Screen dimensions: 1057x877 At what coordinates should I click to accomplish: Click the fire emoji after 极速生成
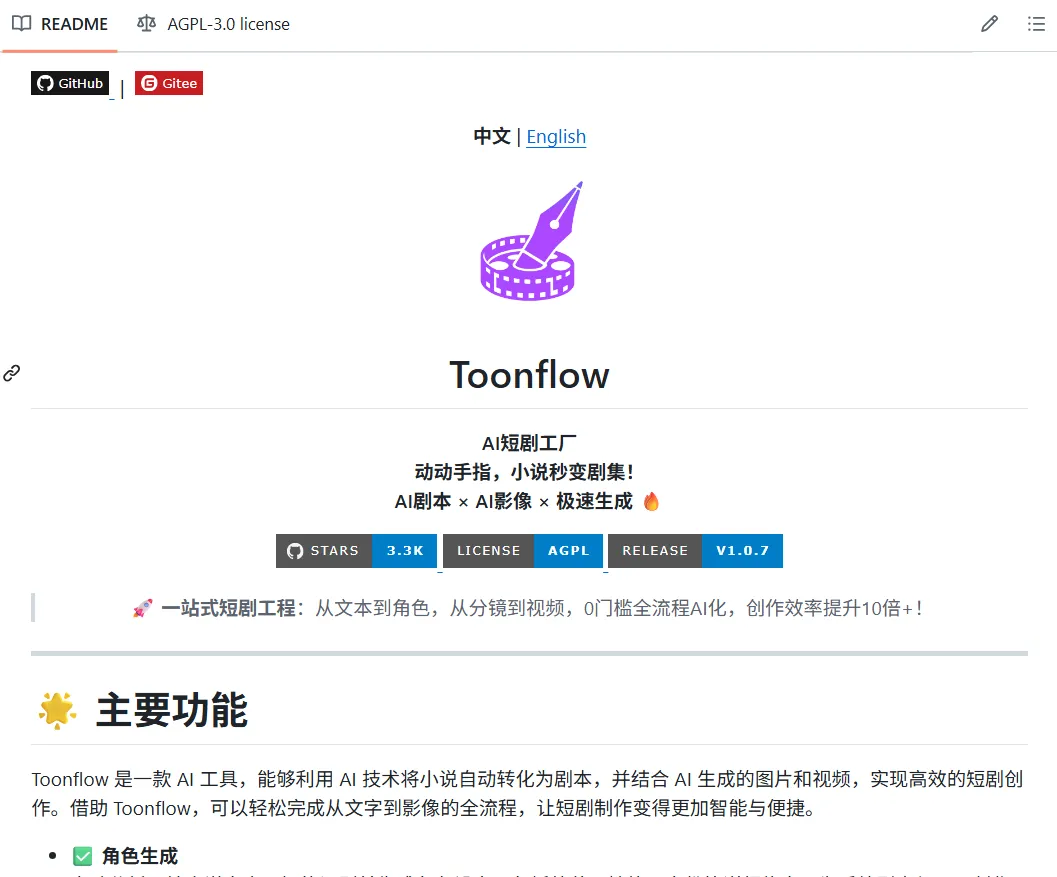[651, 502]
